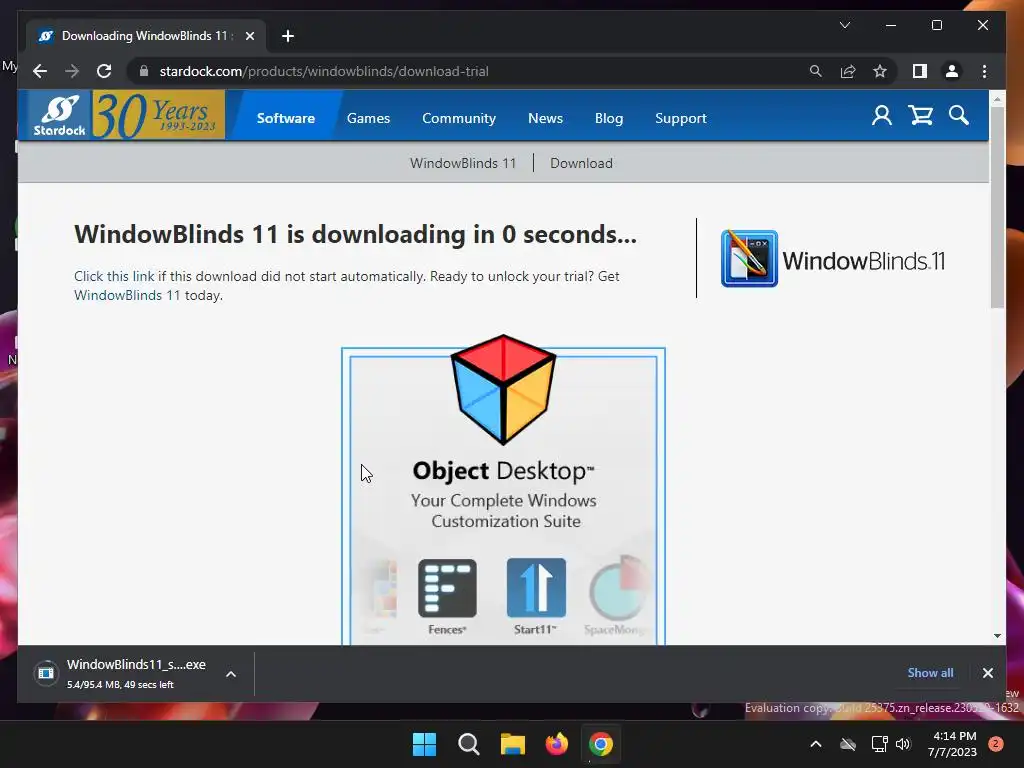Screen dimensions: 1024x768
Task: Click the Object Desktop cube logo
Action: [x=504, y=390]
